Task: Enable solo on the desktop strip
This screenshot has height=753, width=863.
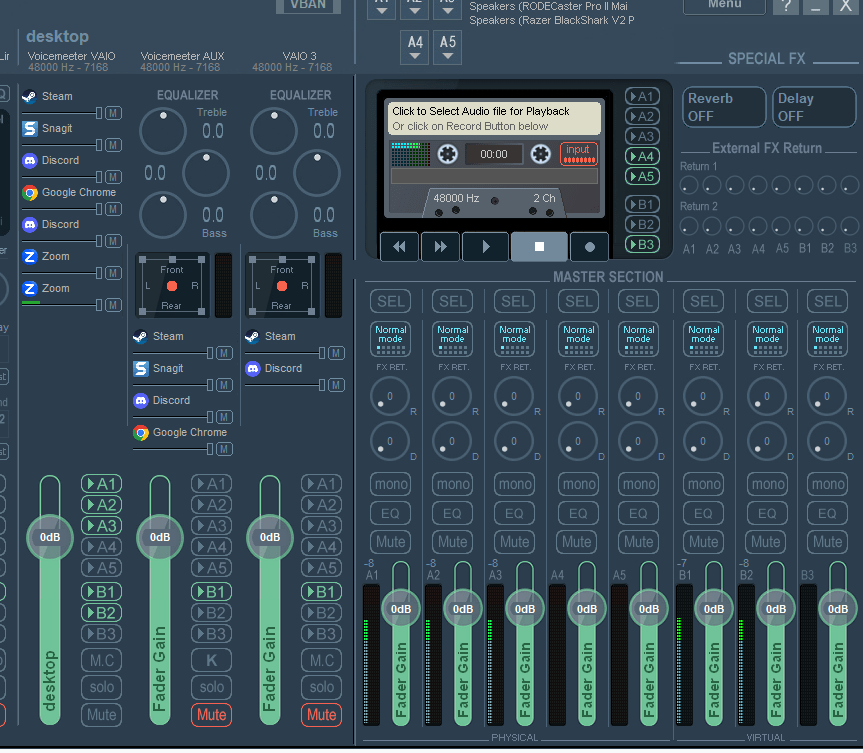Action: point(102,687)
